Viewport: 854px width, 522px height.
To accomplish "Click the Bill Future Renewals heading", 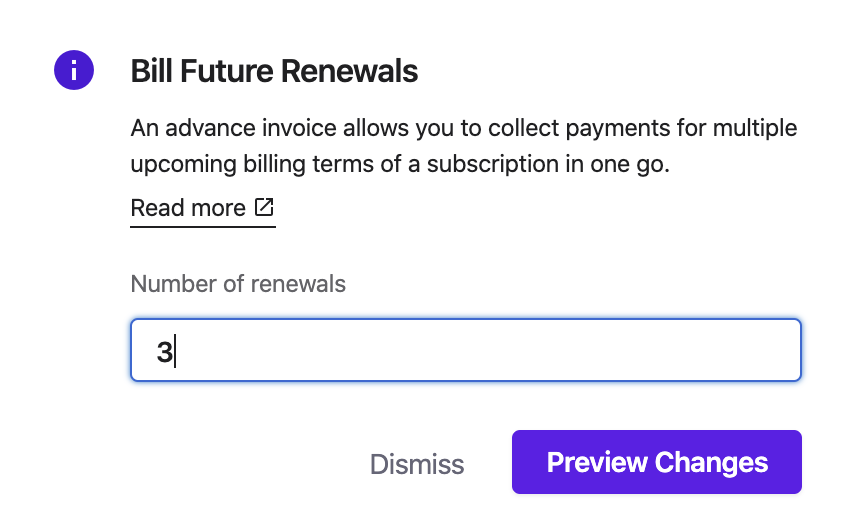I will point(274,72).
